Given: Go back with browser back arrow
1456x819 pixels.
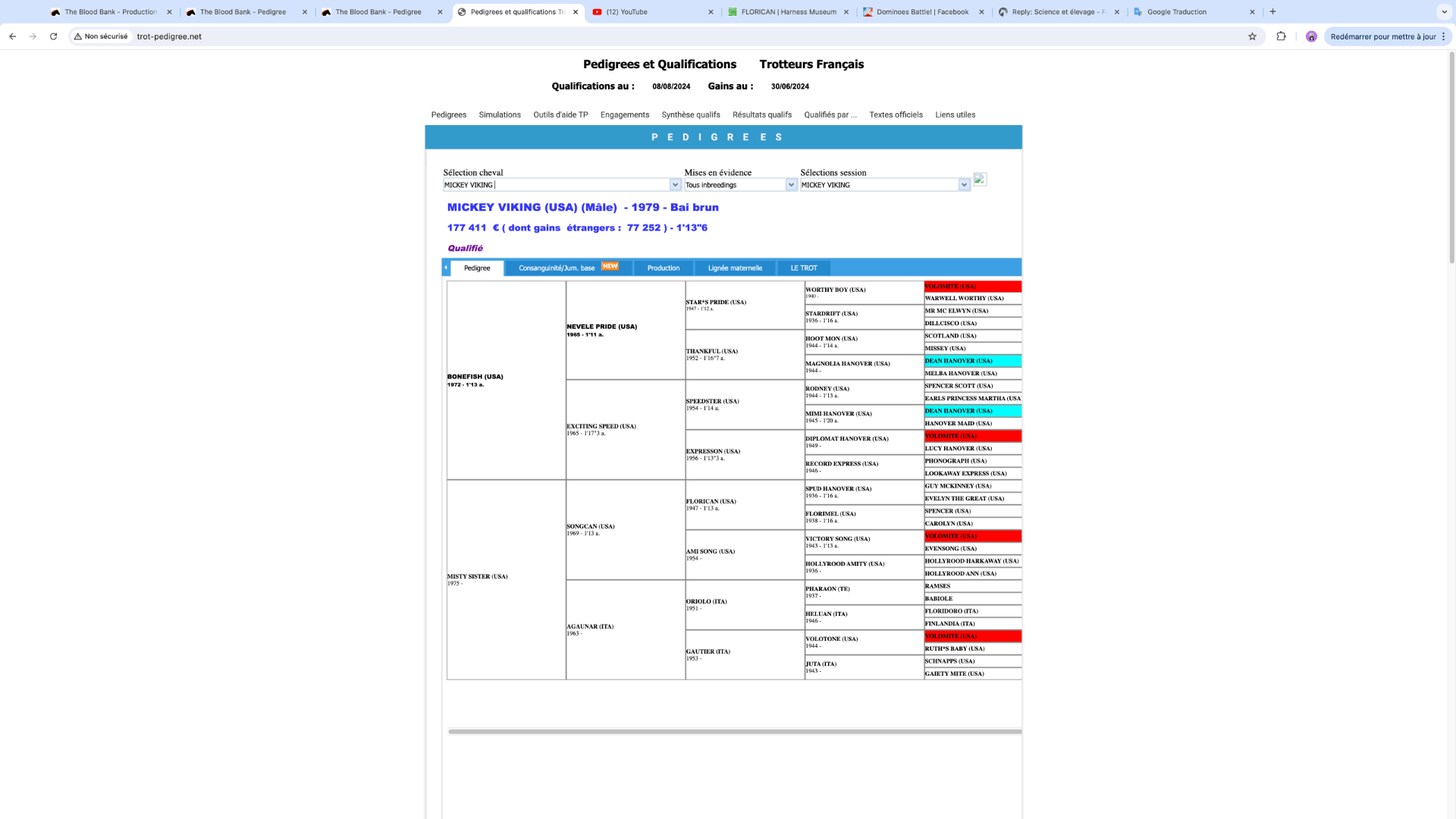Looking at the screenshot, I should [12, 36].
